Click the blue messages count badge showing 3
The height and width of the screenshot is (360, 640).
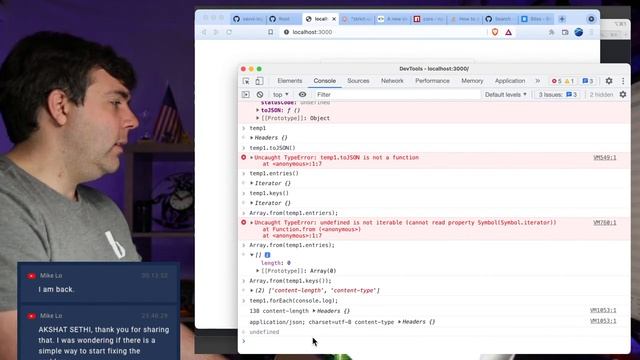point(588,81)
